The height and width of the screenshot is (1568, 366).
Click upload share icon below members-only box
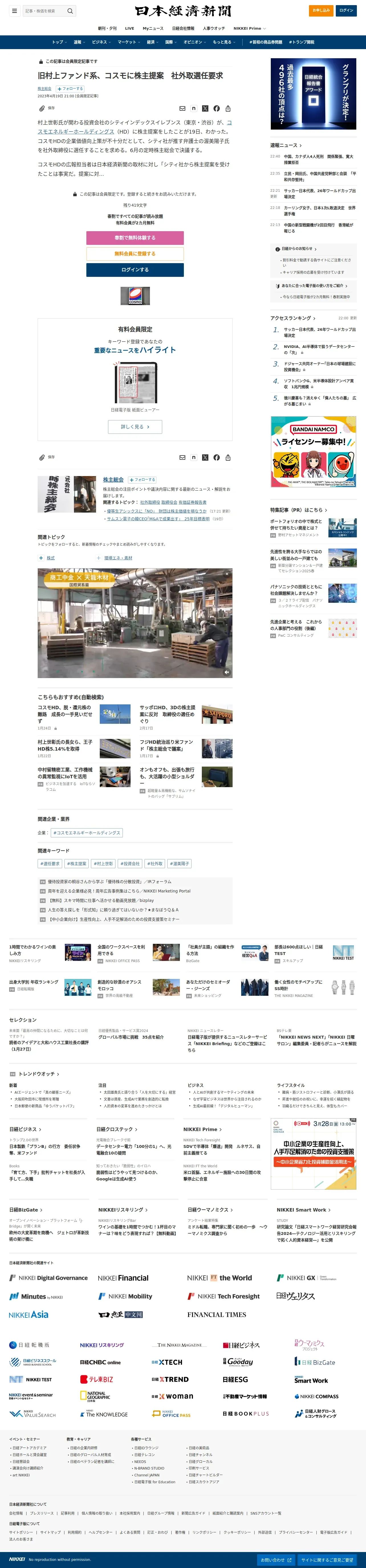228,457
